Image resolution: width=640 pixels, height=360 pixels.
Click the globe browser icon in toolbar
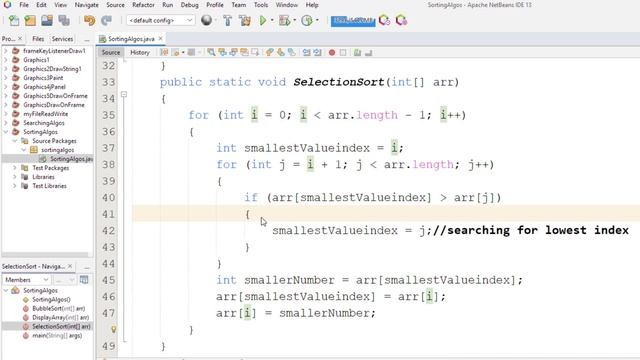point(207,20)
